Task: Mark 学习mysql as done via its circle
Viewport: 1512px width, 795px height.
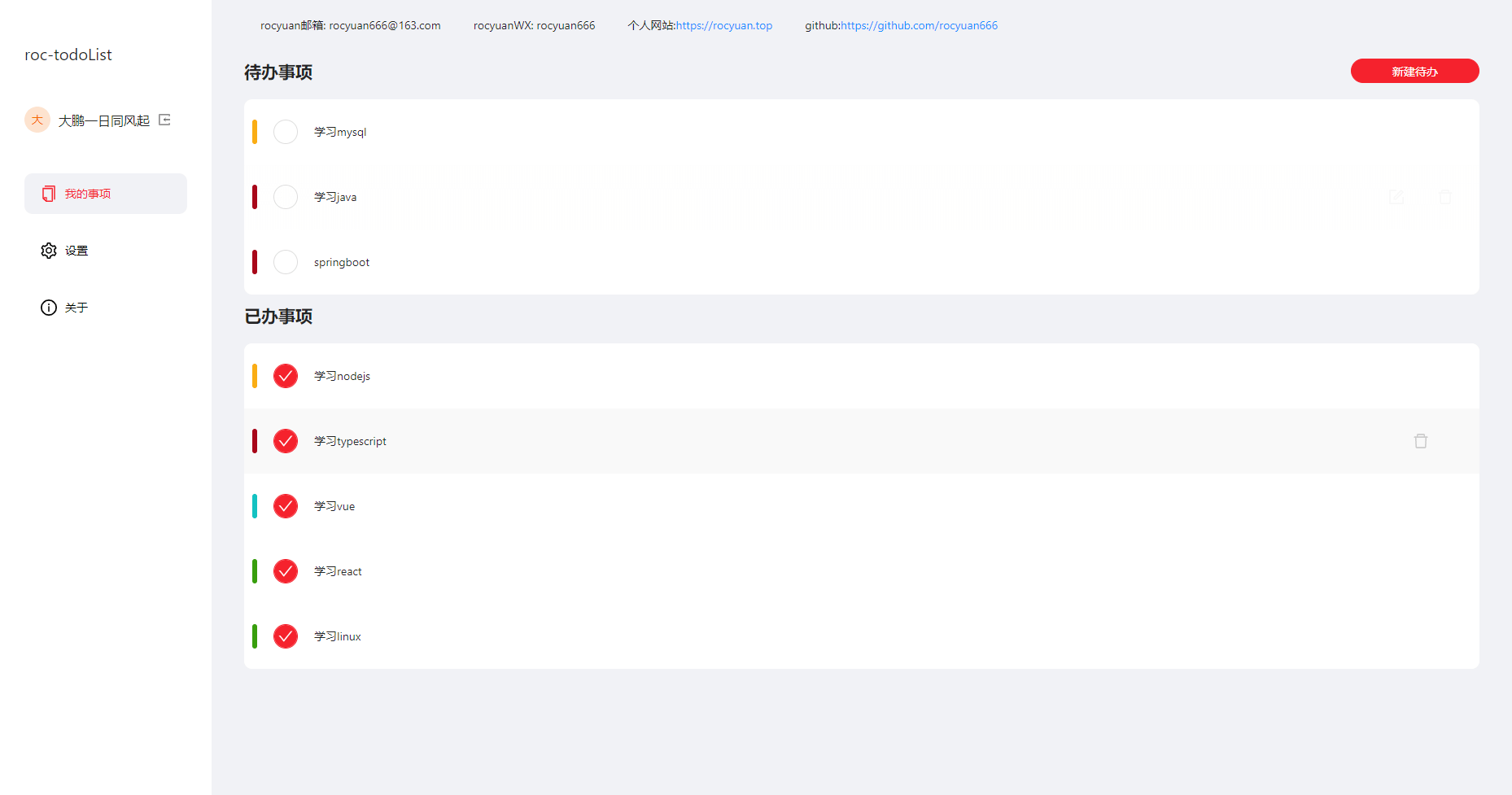Action: pos(286,132)
